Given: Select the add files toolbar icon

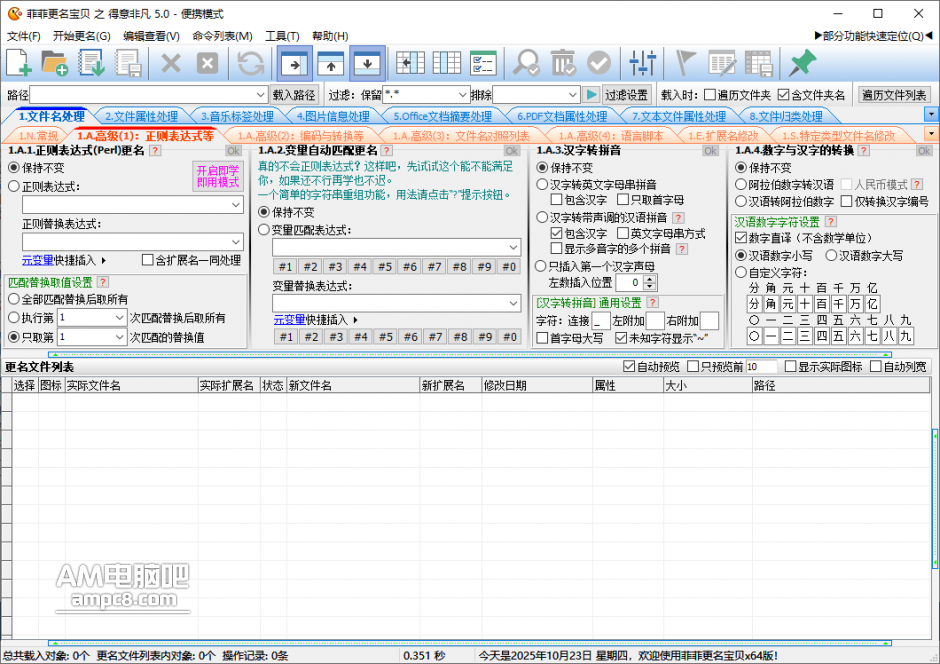Looking at the screenshot, I should click(18, 62).
